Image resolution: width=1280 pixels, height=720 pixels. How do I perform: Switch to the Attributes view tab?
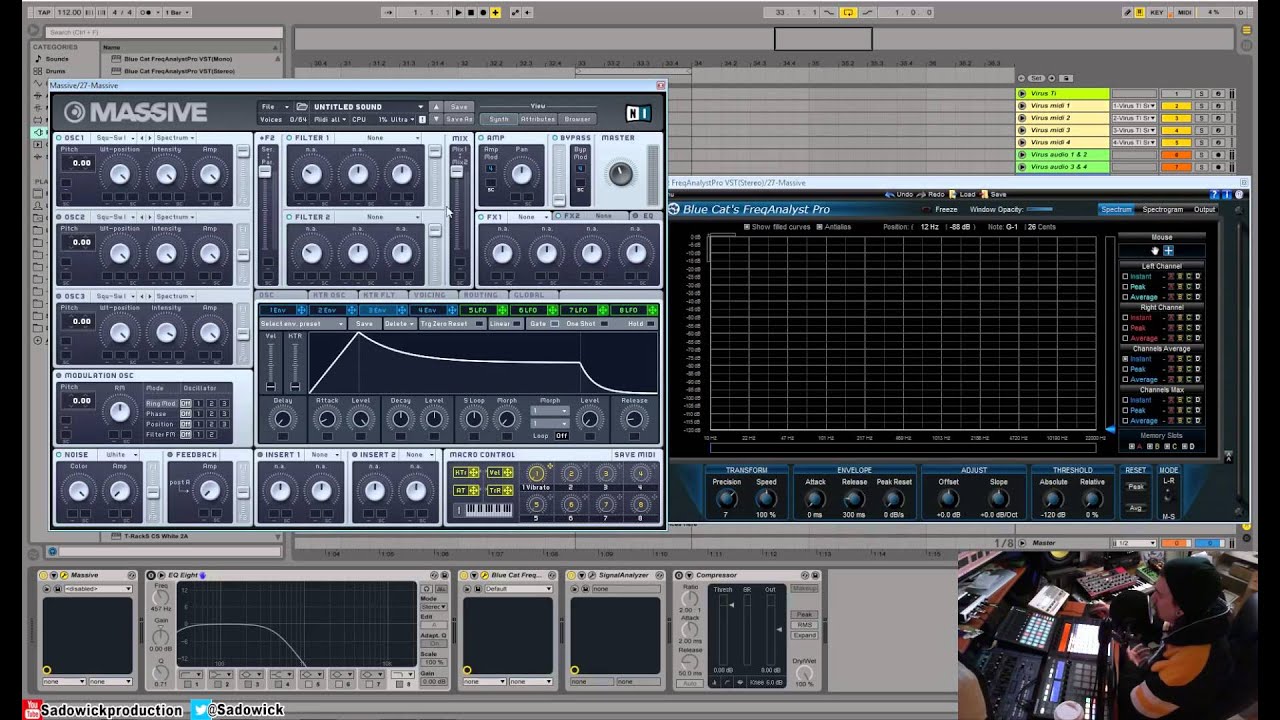[538, 119]
